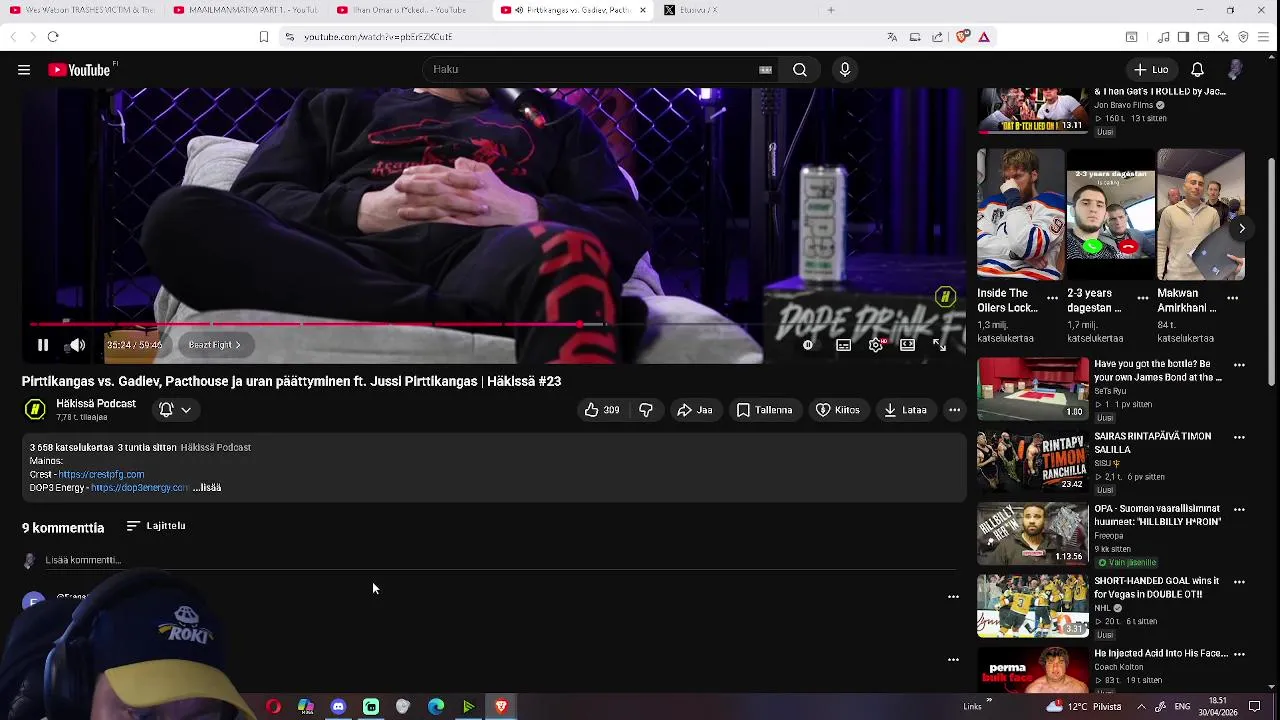Open the crestpfg.com link in description

tap(101, 475)
